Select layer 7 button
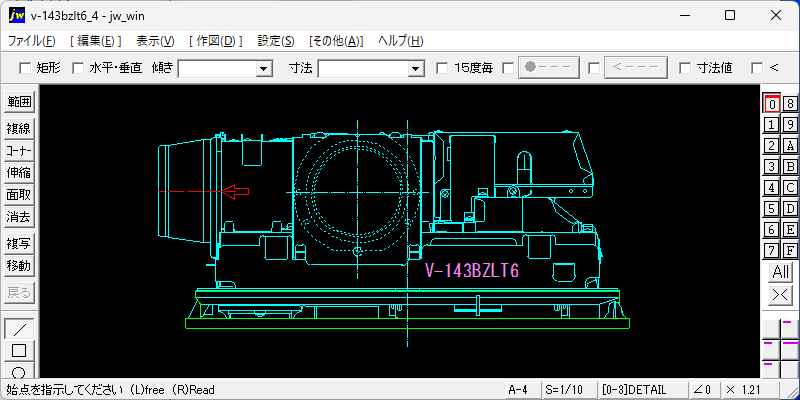This screenshot has width=800, height=400. 772,251
